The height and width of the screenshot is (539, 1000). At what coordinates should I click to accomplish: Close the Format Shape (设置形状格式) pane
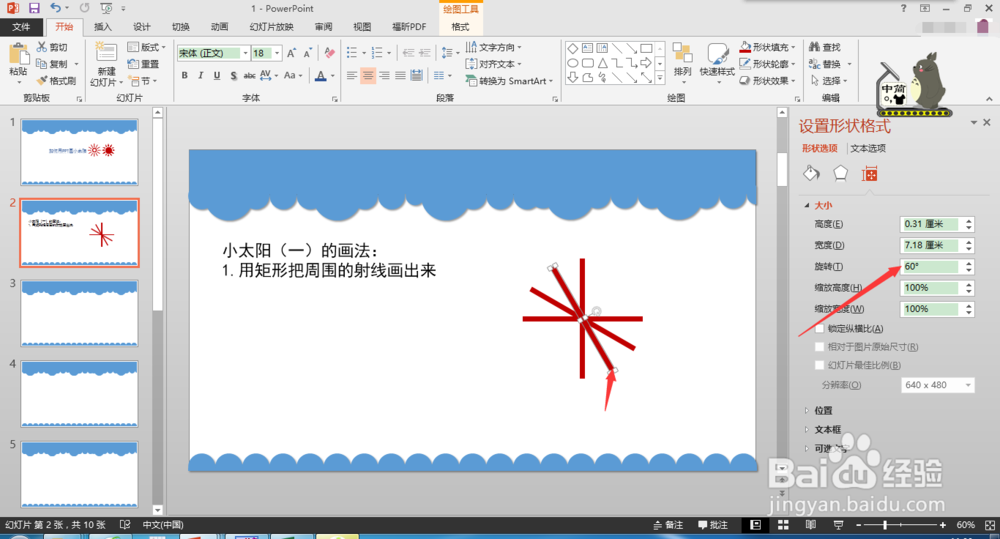coord(987,122)
